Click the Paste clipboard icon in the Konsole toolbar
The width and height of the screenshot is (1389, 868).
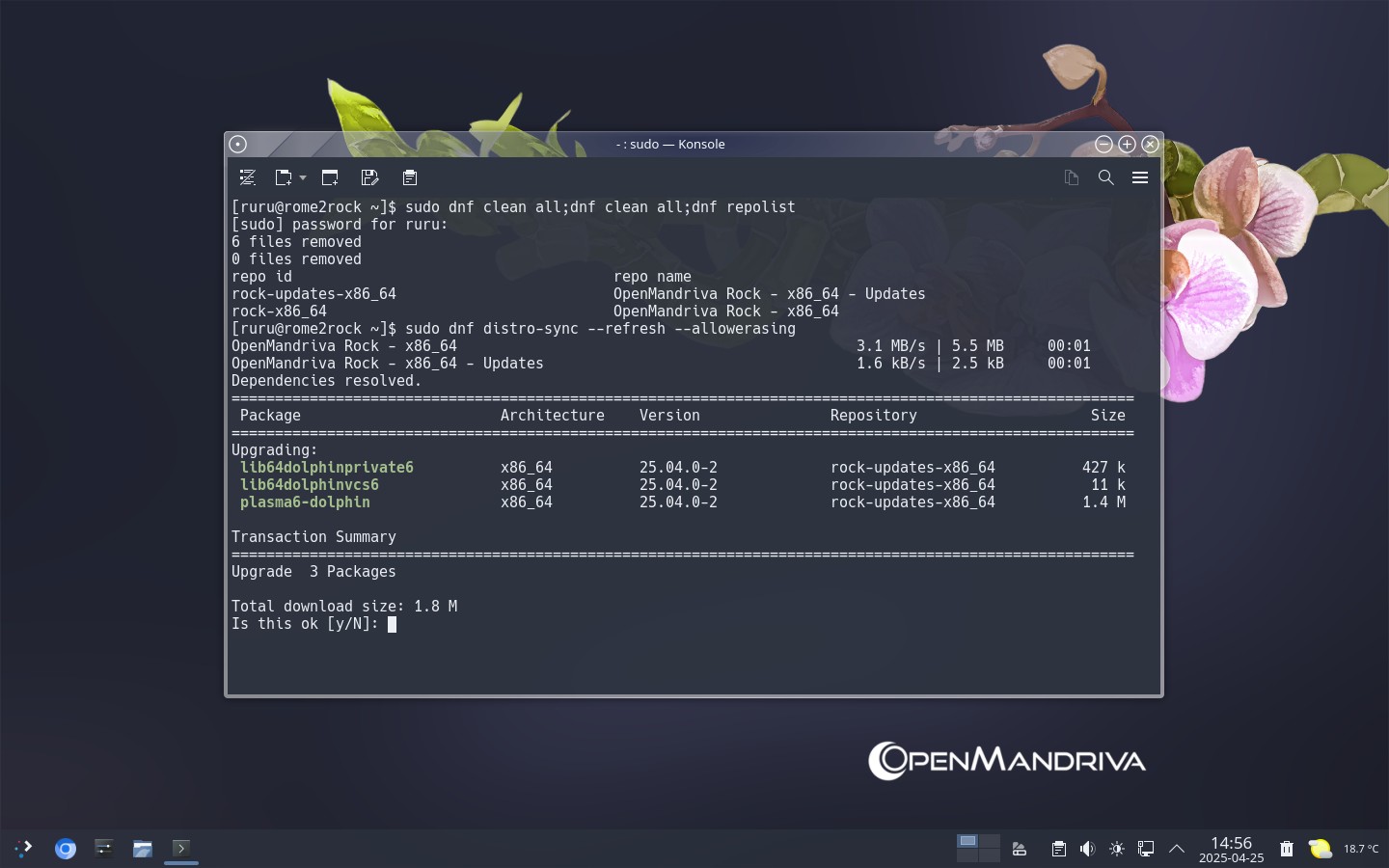(410, 177)
